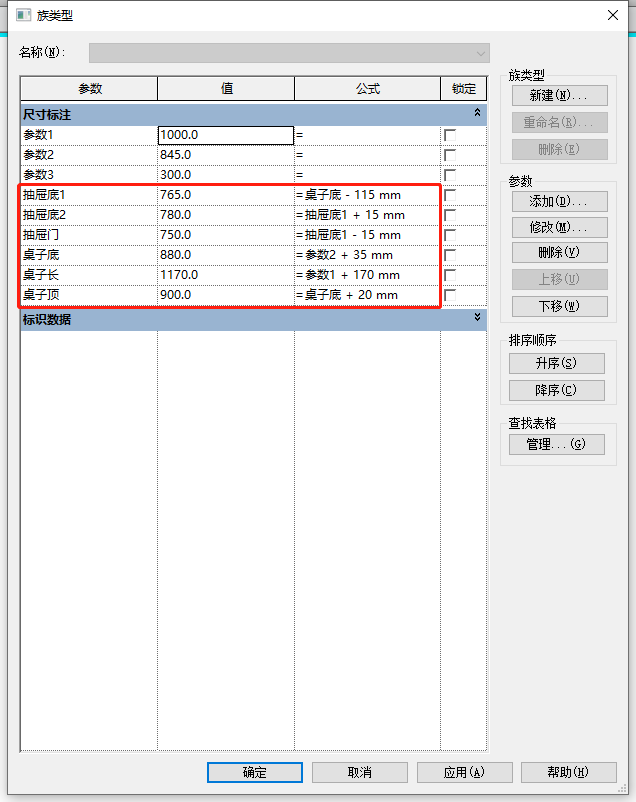Viewport: 636px width, 802px height.
Task: Click the 新建(N)... button
Action: 560,96
